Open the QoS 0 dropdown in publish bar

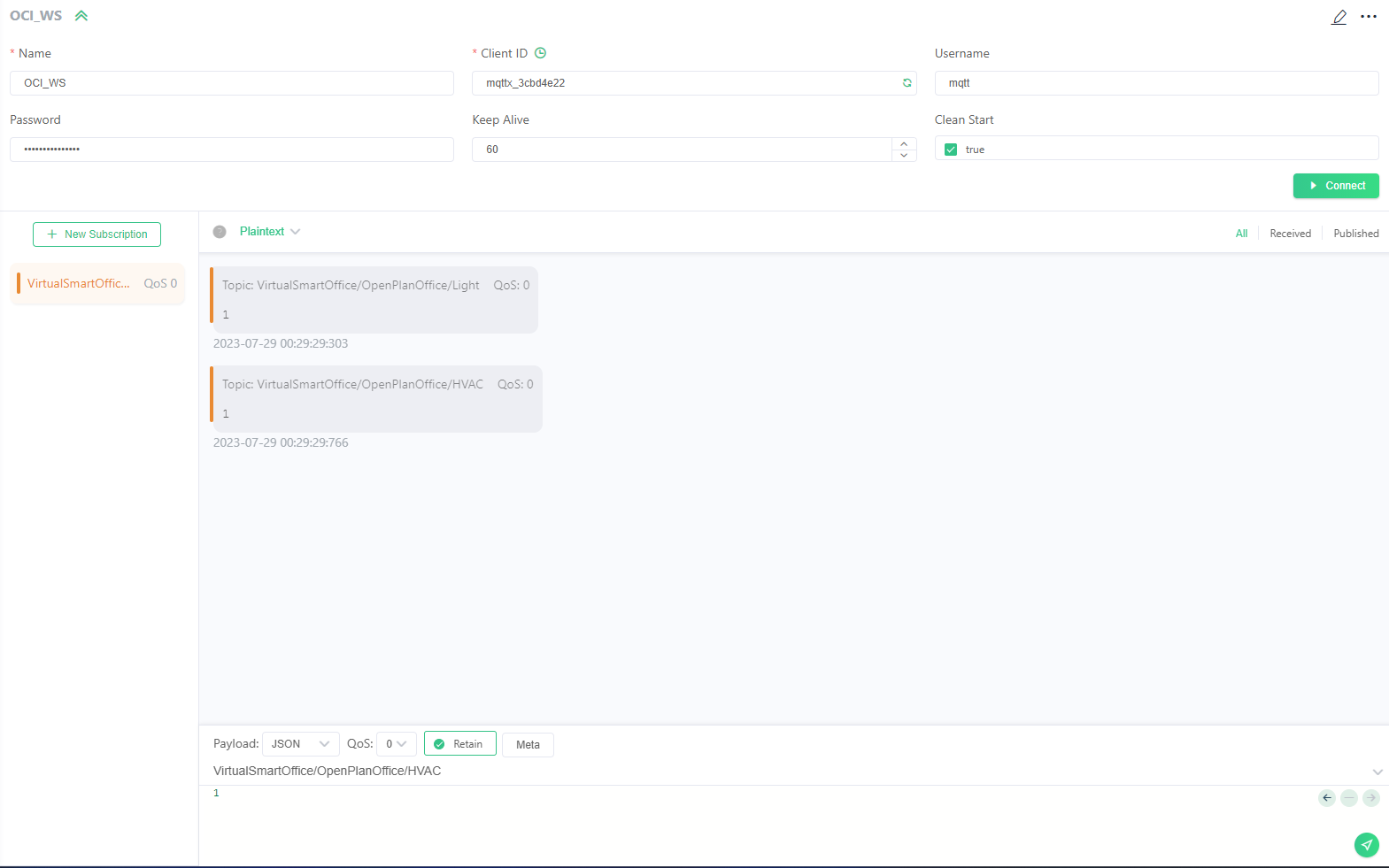[396, 744]
